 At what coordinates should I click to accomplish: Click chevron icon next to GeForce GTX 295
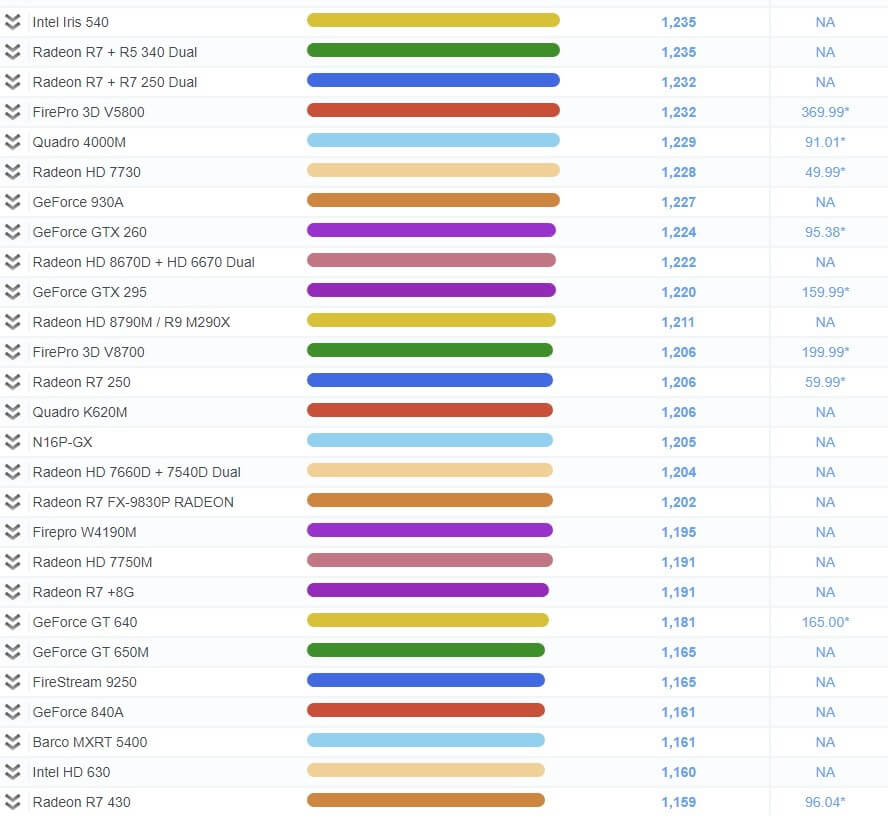point(12,292)
